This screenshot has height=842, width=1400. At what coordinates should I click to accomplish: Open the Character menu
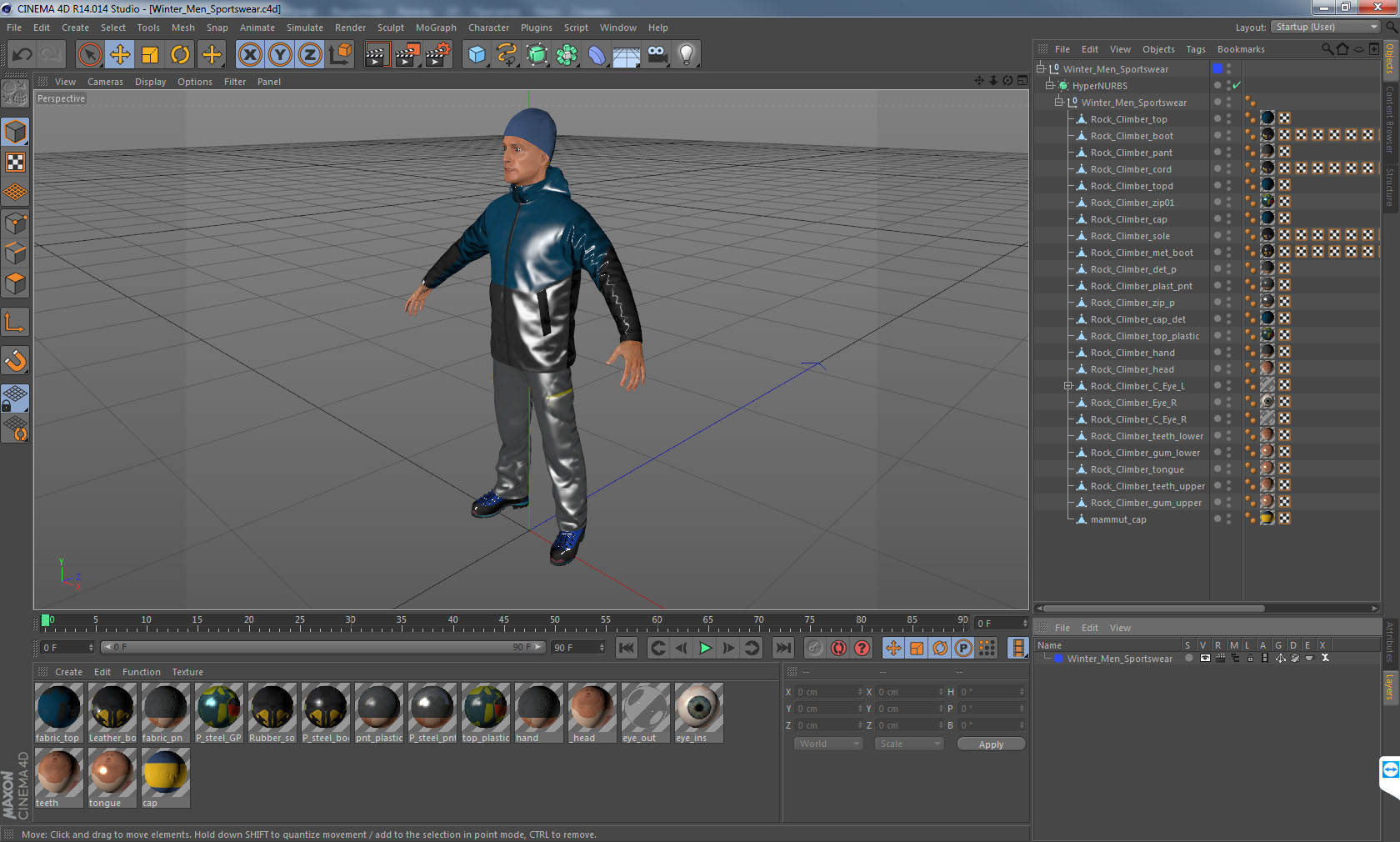click(x=488, y=28)
